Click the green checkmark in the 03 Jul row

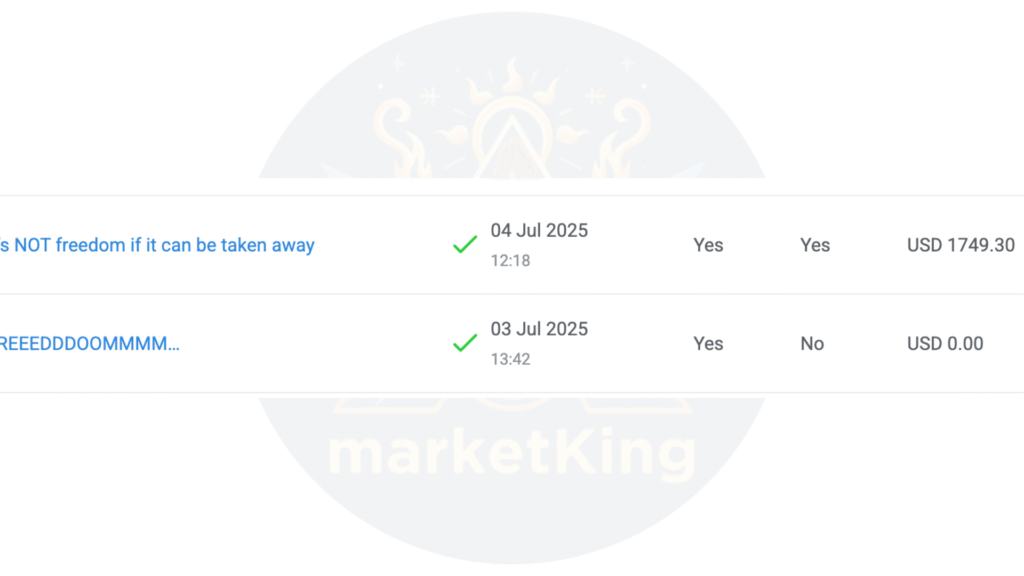[465, 343]
